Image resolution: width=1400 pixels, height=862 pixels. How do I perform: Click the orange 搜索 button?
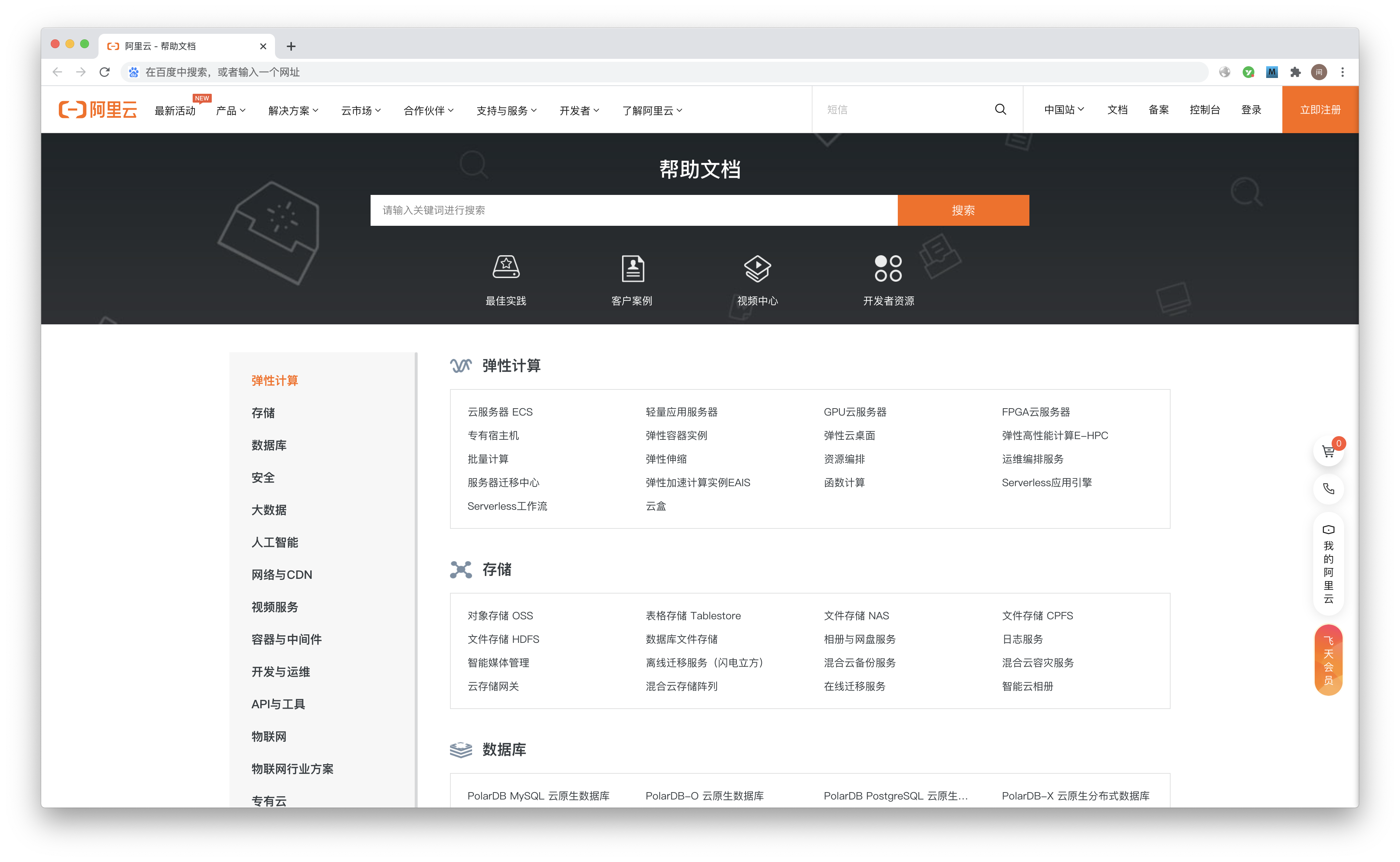click(963, 210)
